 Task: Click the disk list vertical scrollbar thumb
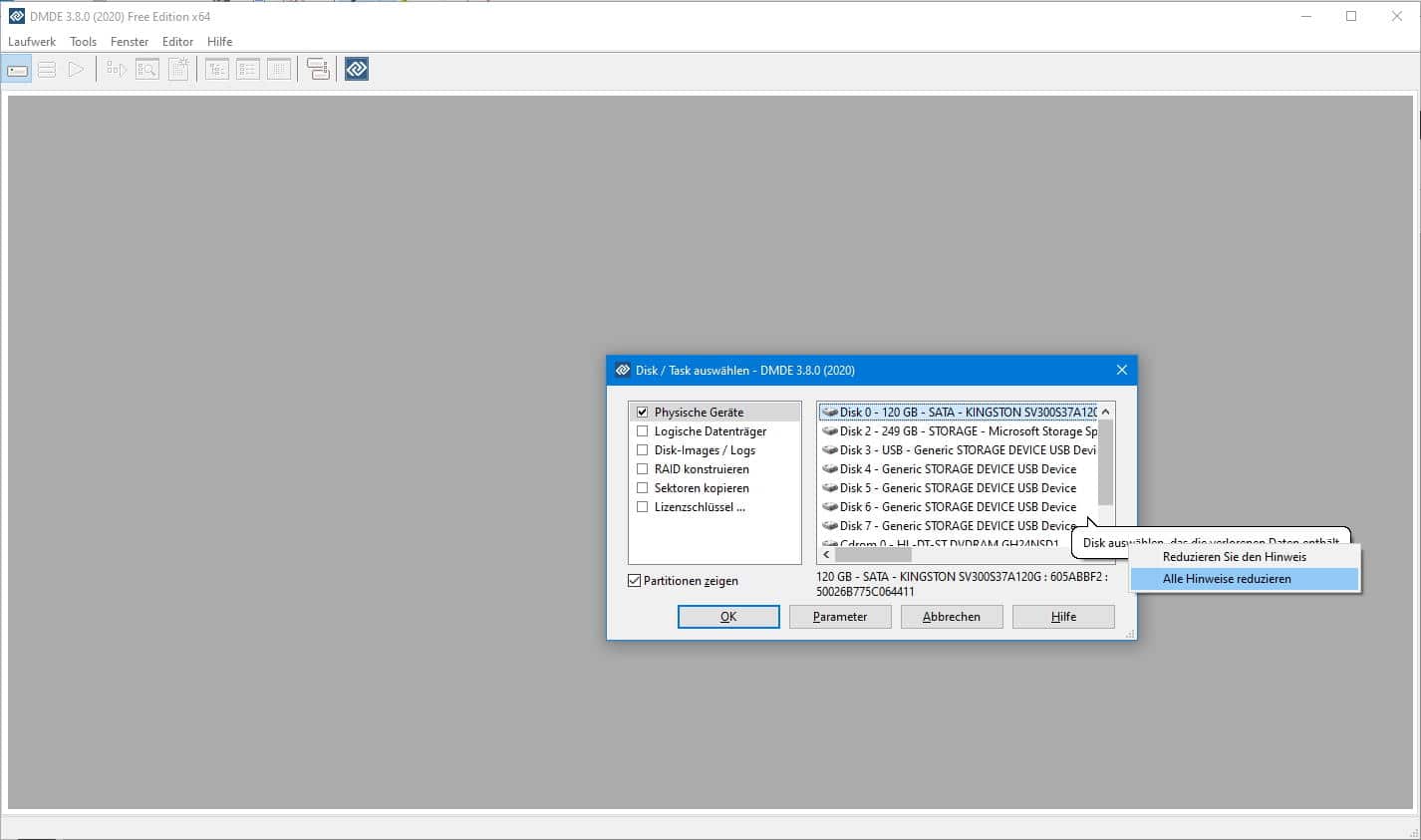pos(1105,462)
